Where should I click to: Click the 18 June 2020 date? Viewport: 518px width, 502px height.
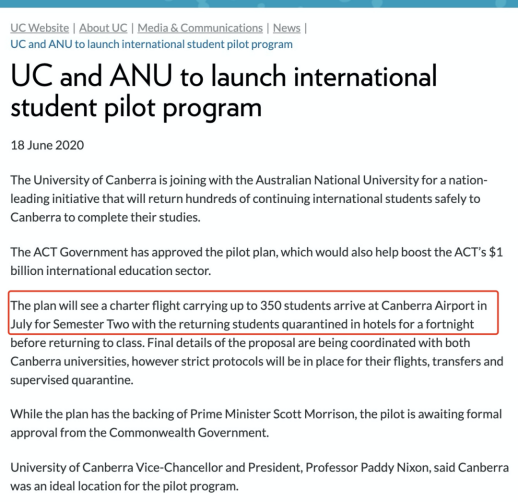[x=47, y=145]
